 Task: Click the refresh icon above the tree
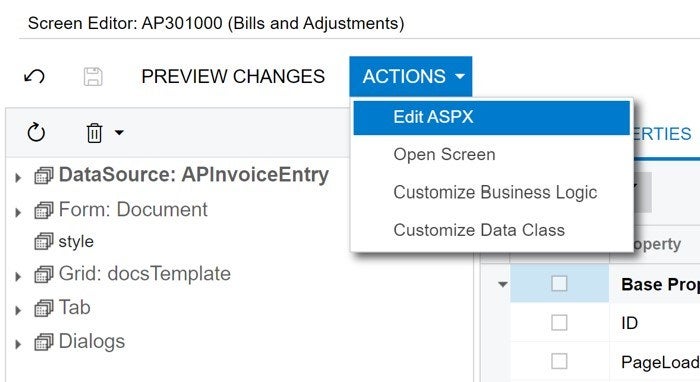(x=36, y=133)
